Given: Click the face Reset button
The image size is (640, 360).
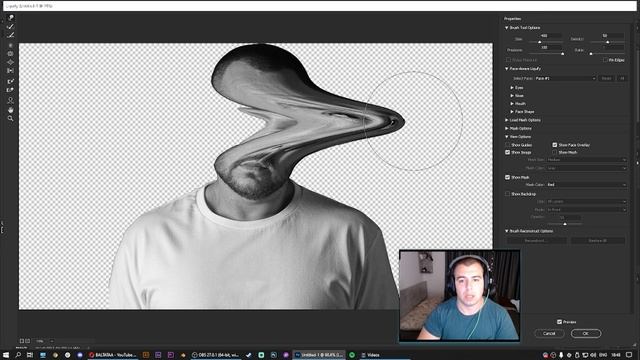Looking at the screenshot, I should 607,78.
